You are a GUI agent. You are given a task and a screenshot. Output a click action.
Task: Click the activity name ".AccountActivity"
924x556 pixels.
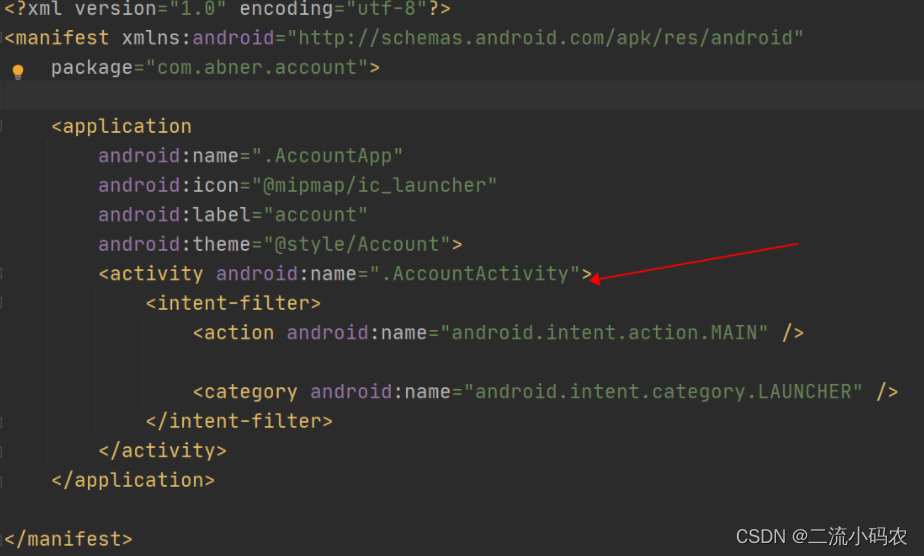(x=475, y=274)
